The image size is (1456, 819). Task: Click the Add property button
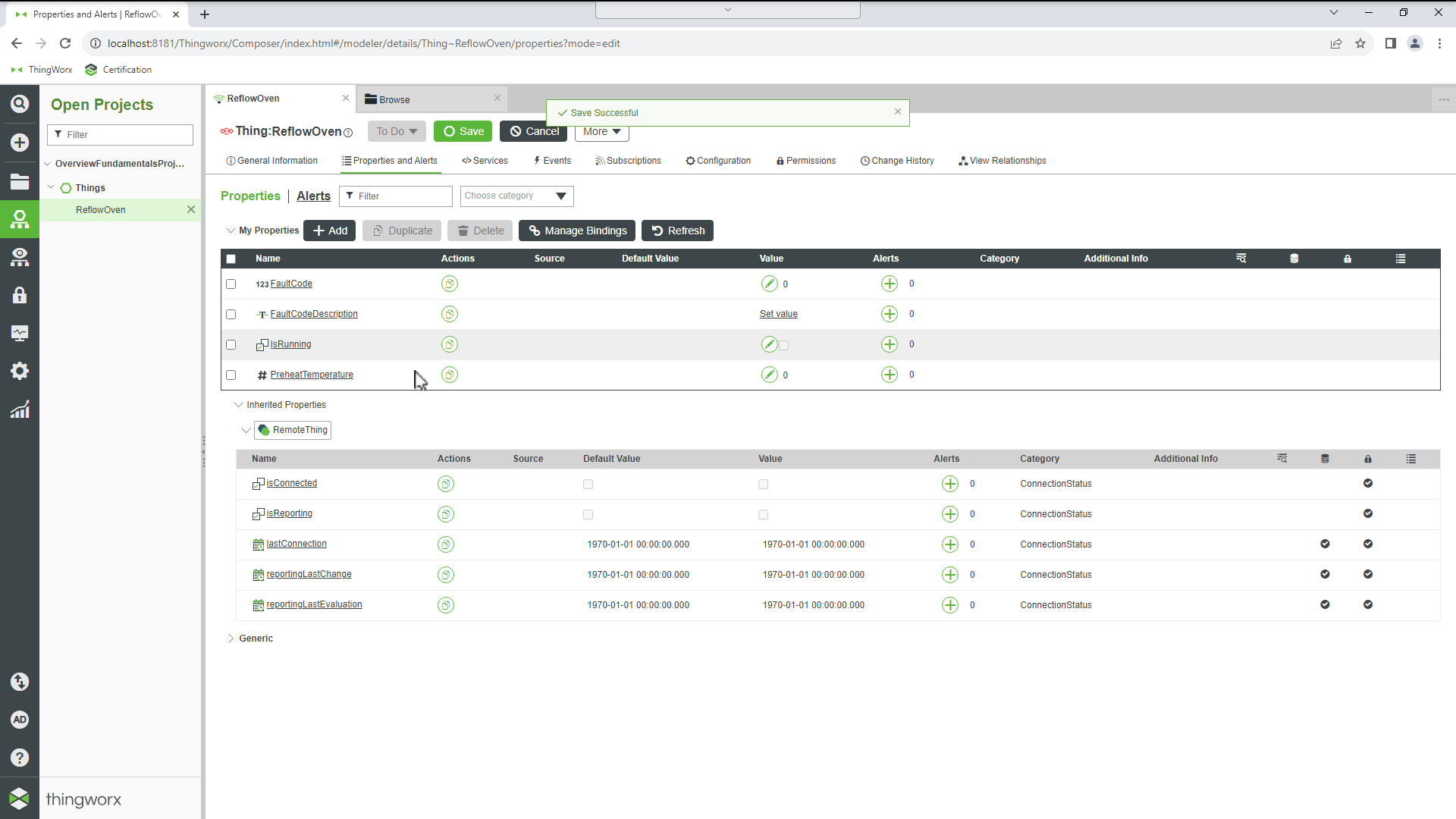[330, 231]
